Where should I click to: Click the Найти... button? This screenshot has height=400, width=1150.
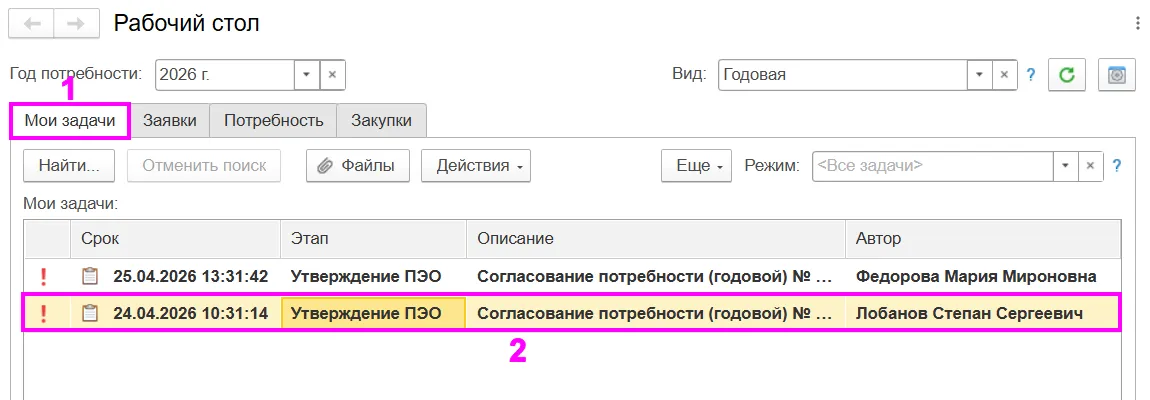(x=68, y=166)
